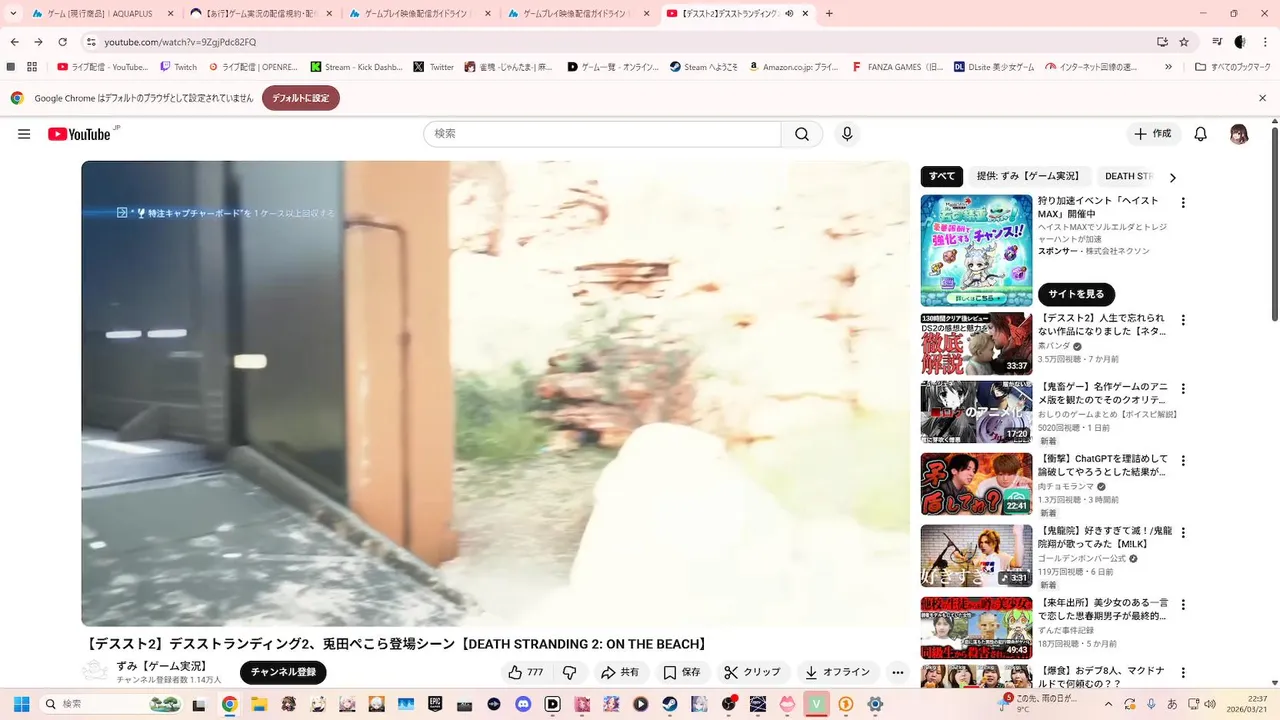Open the ずみ channel avatar
1280x720 pixels.
click(x=95, y=671)
